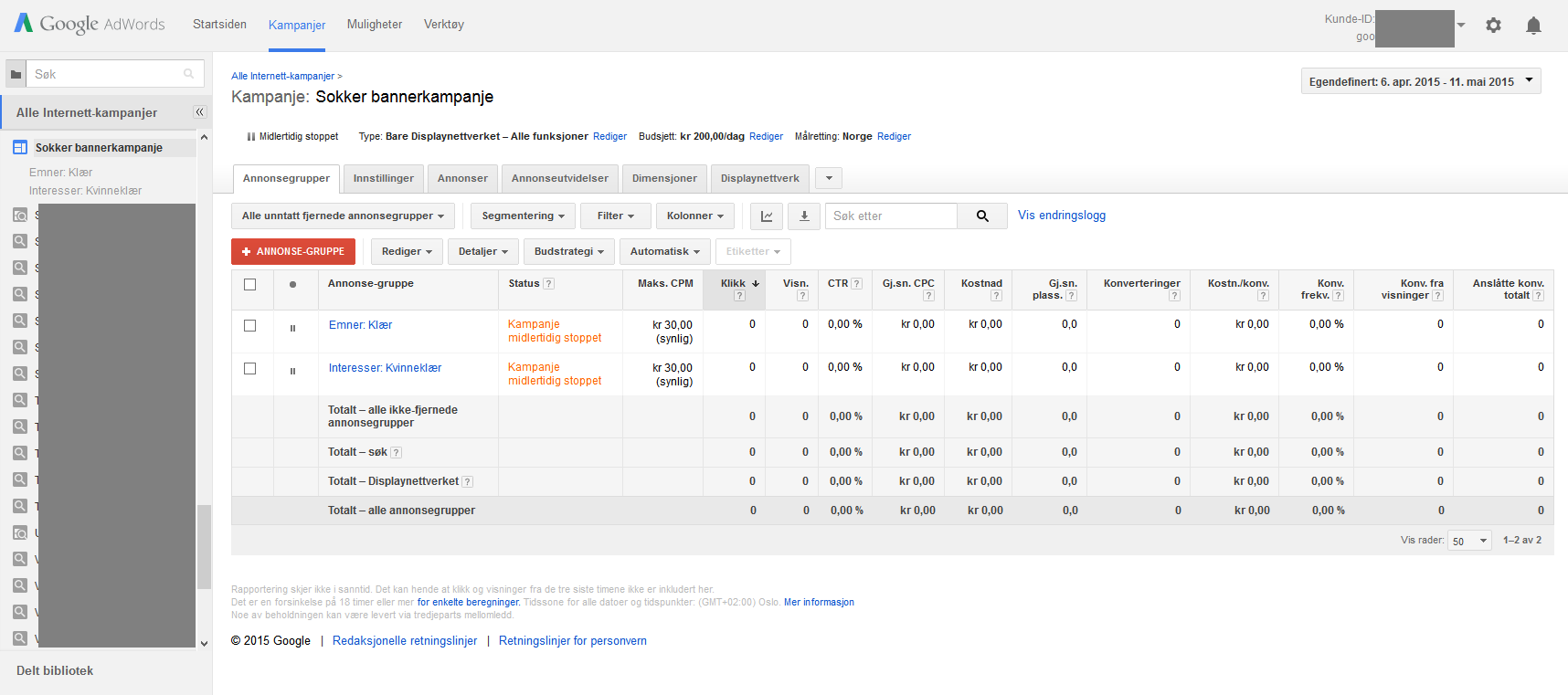This screenshot has height=695, width=1568.
Task: Click the red ANNONSE-GRUPPE button
Action: pyautogui.click(x=293, y=251)
